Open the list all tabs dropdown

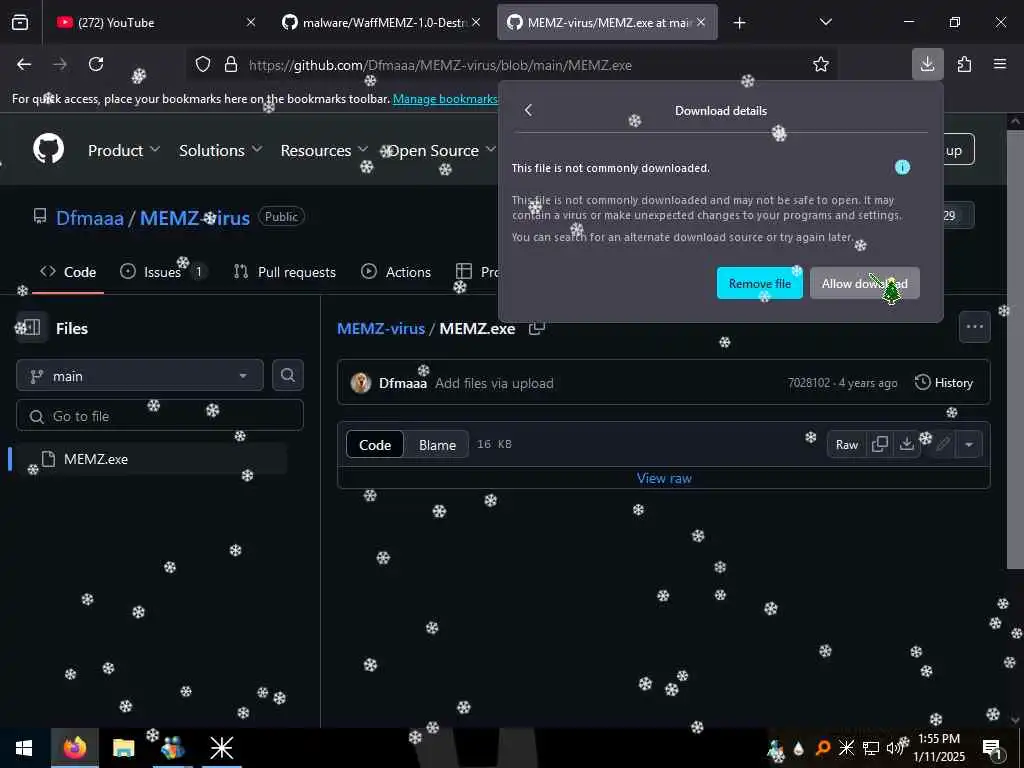tap(825, 23)
